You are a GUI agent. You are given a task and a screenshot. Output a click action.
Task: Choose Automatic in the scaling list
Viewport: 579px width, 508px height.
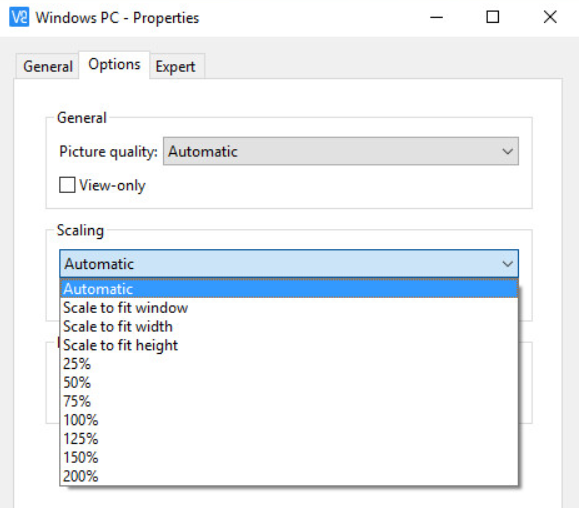click(289, 289)
